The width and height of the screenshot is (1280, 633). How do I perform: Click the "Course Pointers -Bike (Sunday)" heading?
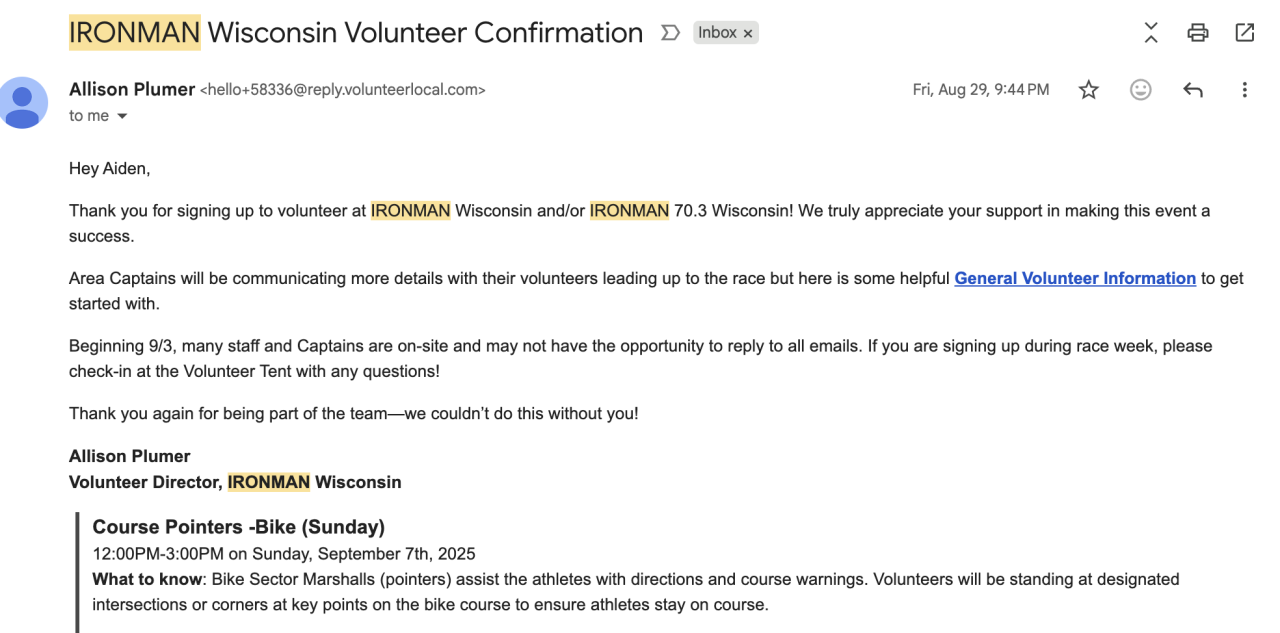(x=238, y=527)
